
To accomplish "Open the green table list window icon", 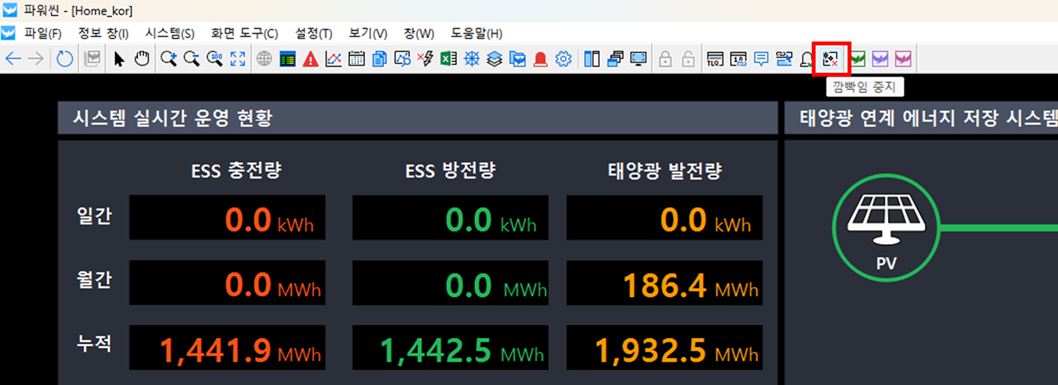I will pyautogui.click(x=287, y=59).
